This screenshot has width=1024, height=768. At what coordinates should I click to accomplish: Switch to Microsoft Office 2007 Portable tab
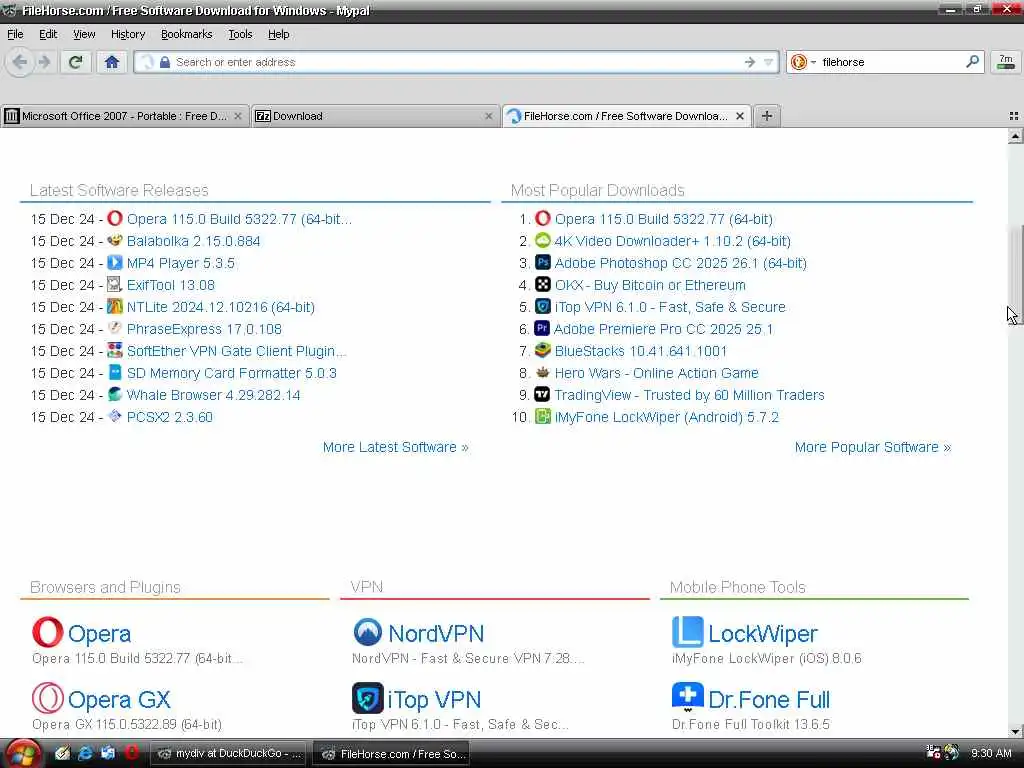pos(124,116)
